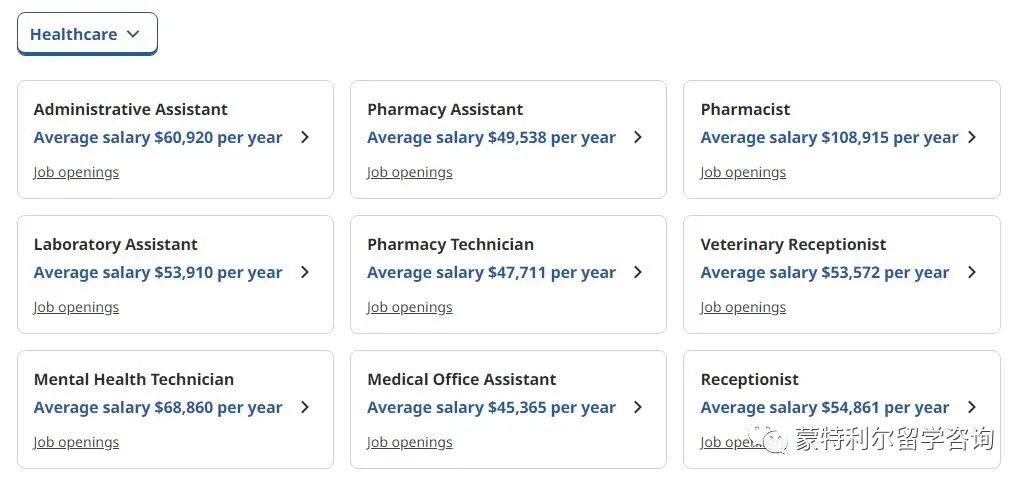Click chevron arrow beside Medical Office Assistant salary

[638, 407]
